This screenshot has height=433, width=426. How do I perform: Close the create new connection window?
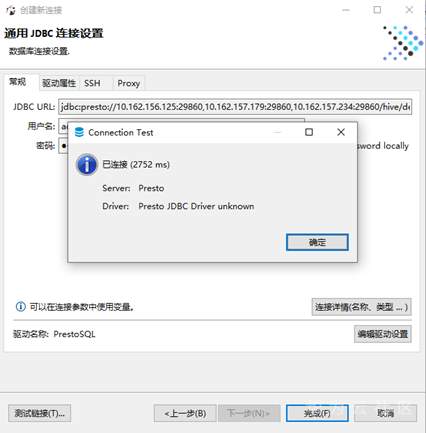coord(409,10)
